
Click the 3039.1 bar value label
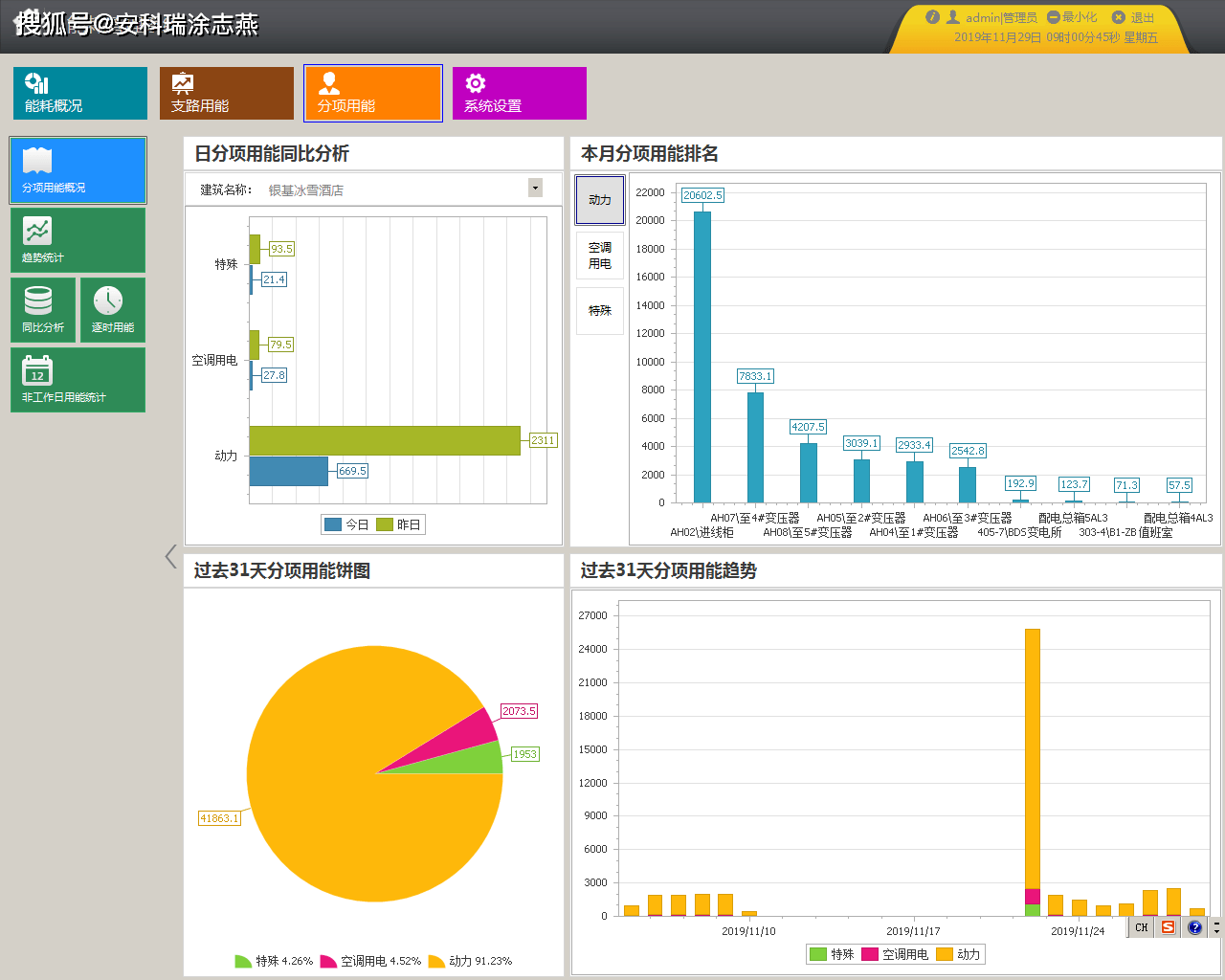(861, 443)
